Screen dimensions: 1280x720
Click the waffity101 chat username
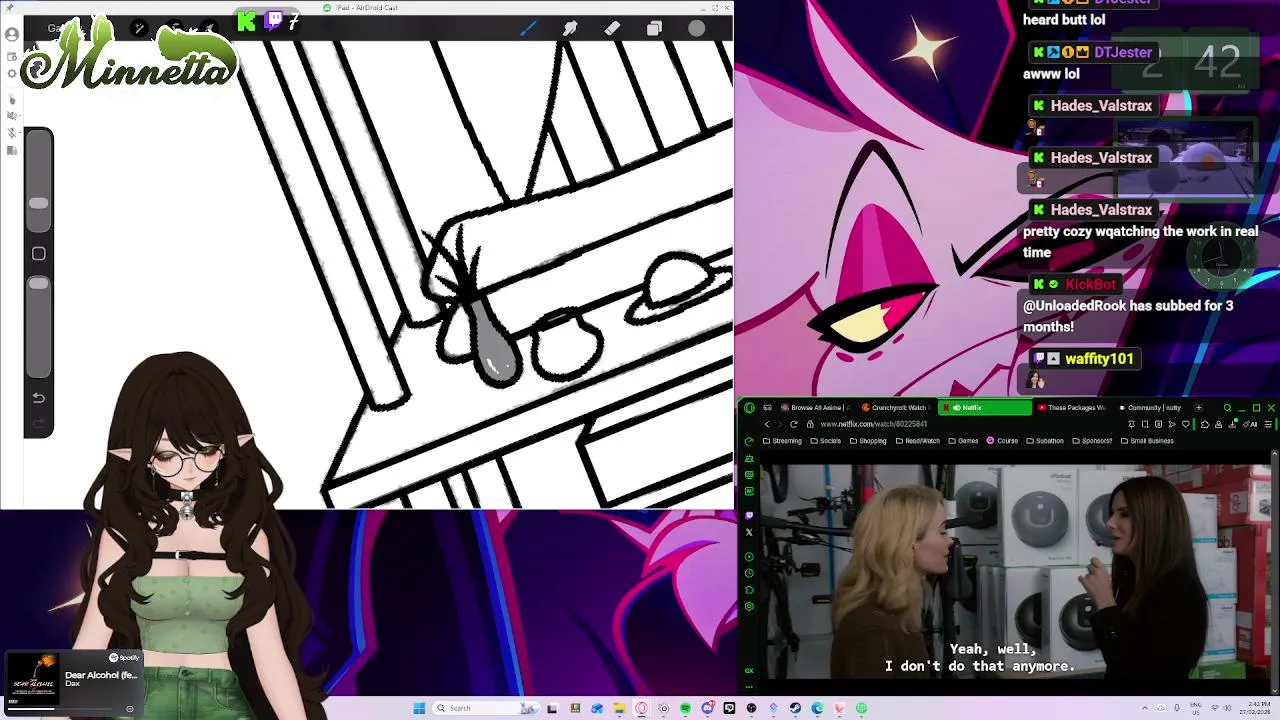[1099, 359]
